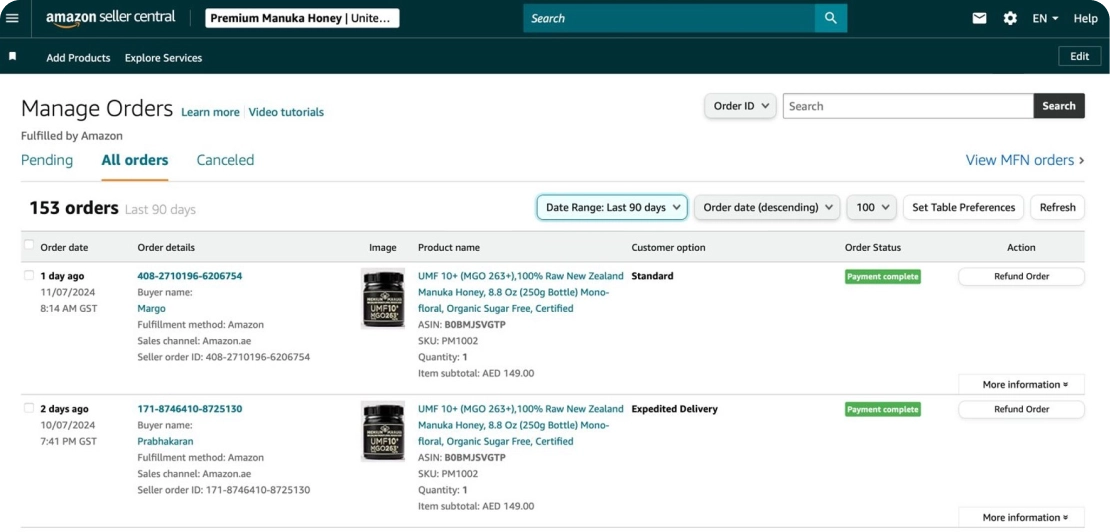Open the Date Range: Last 90 days dropdown
This screenshot has width=1110, height=532.
pos(612,207)
